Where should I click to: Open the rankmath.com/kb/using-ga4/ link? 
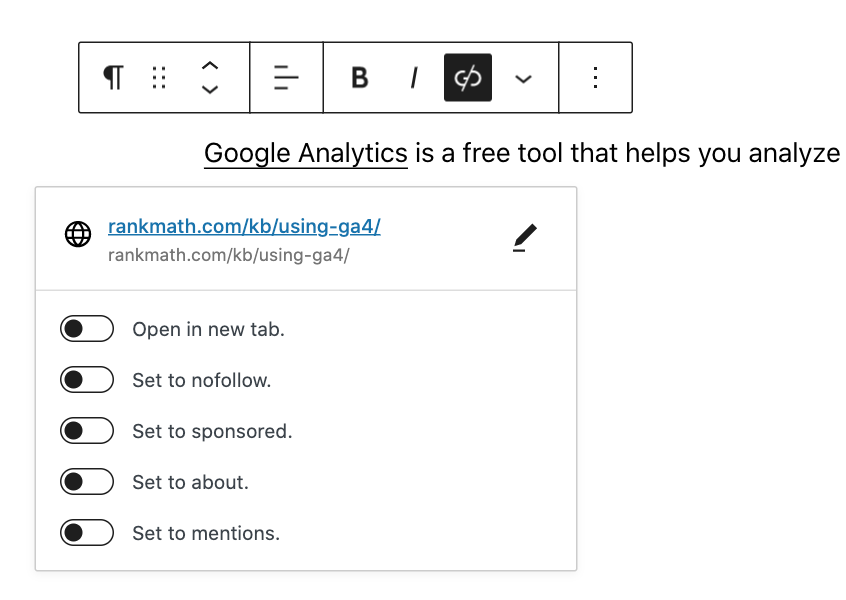[244, 227]
